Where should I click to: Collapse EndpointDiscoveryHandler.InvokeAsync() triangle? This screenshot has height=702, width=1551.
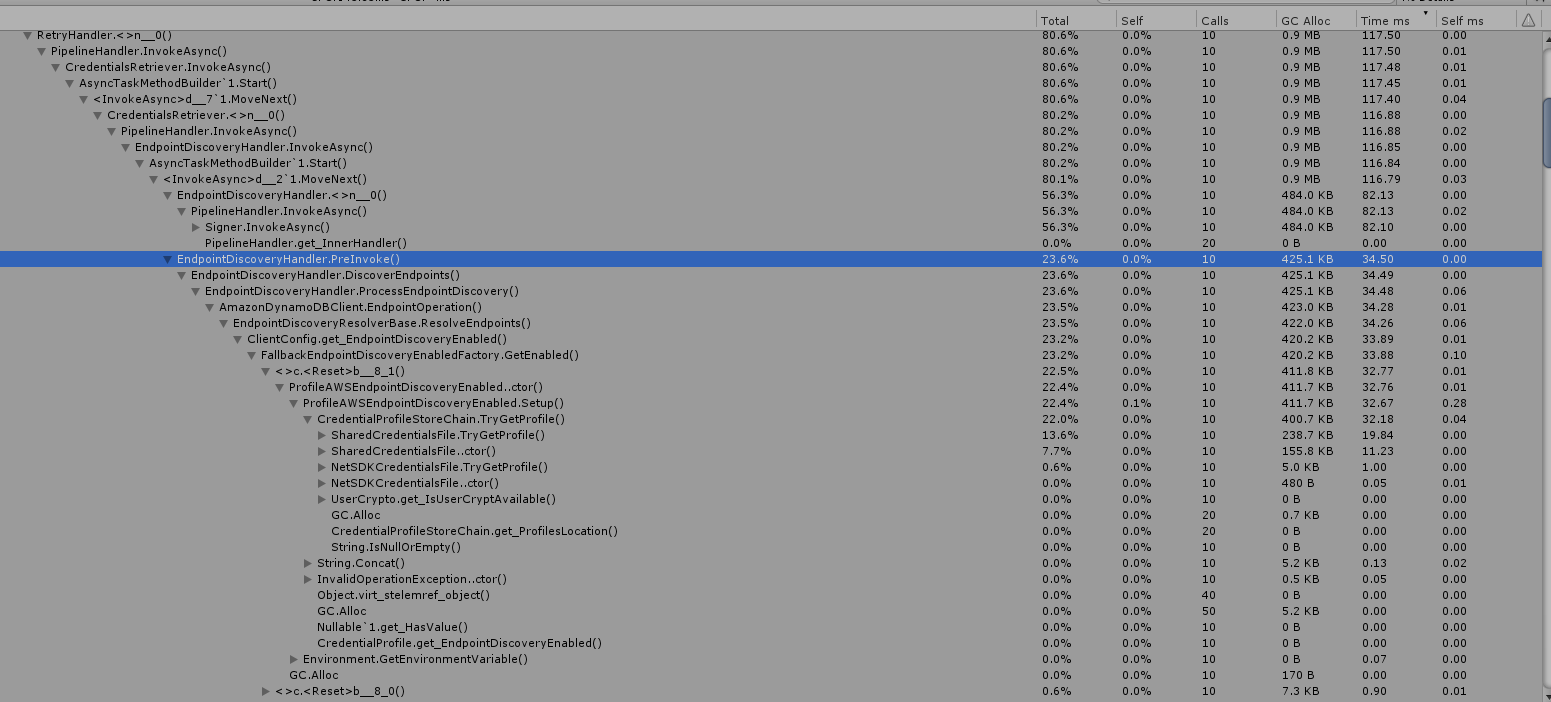coord(126,147)
